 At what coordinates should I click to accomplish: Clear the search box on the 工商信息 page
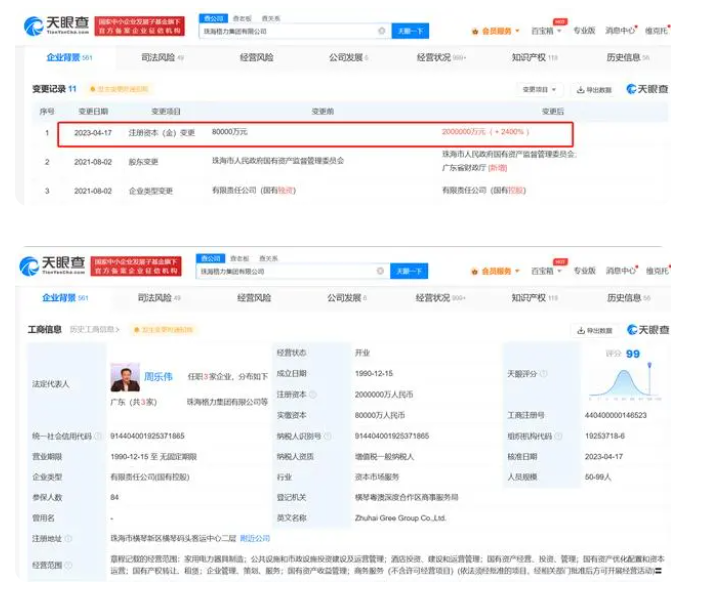point(380,271)
